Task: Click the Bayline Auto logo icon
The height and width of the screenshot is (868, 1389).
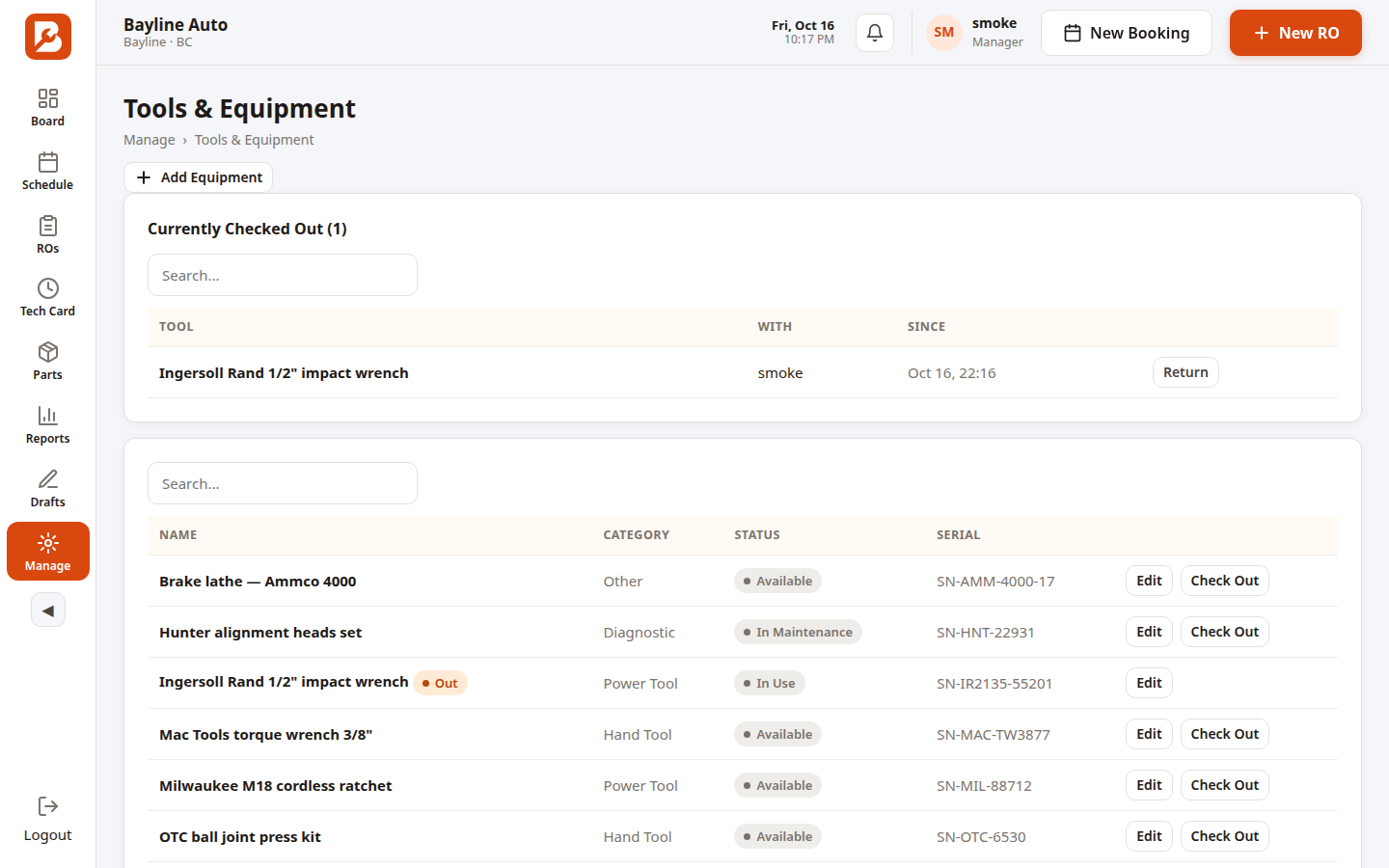Action: tap(48, 37)
